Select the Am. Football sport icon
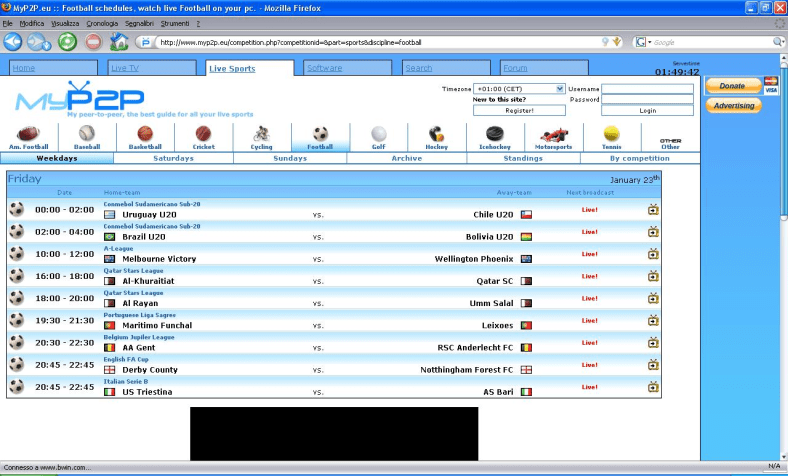 [29, 137]
